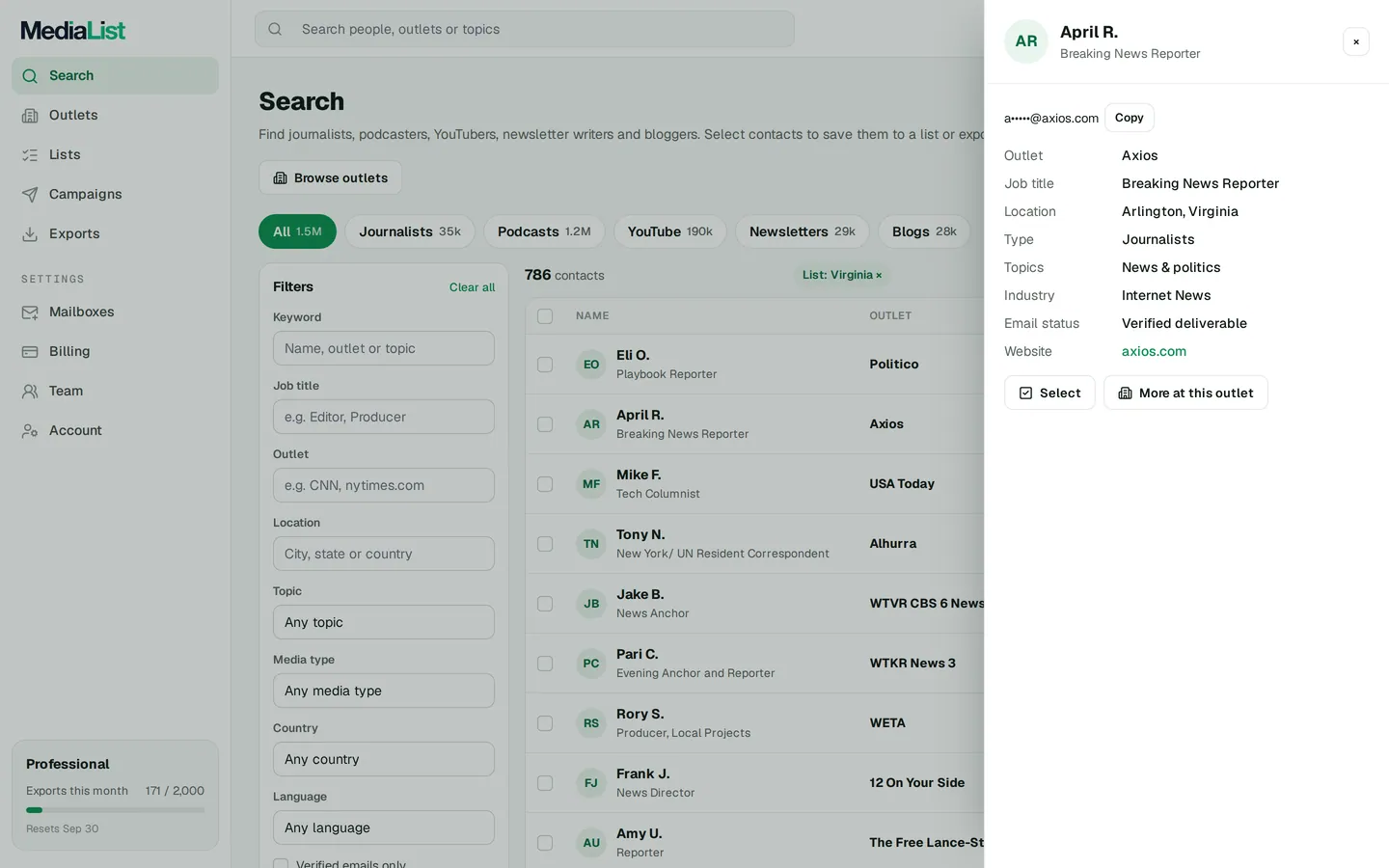1389x868 pixels.
Task: Click the Team person icon
Action: (30, 391)
